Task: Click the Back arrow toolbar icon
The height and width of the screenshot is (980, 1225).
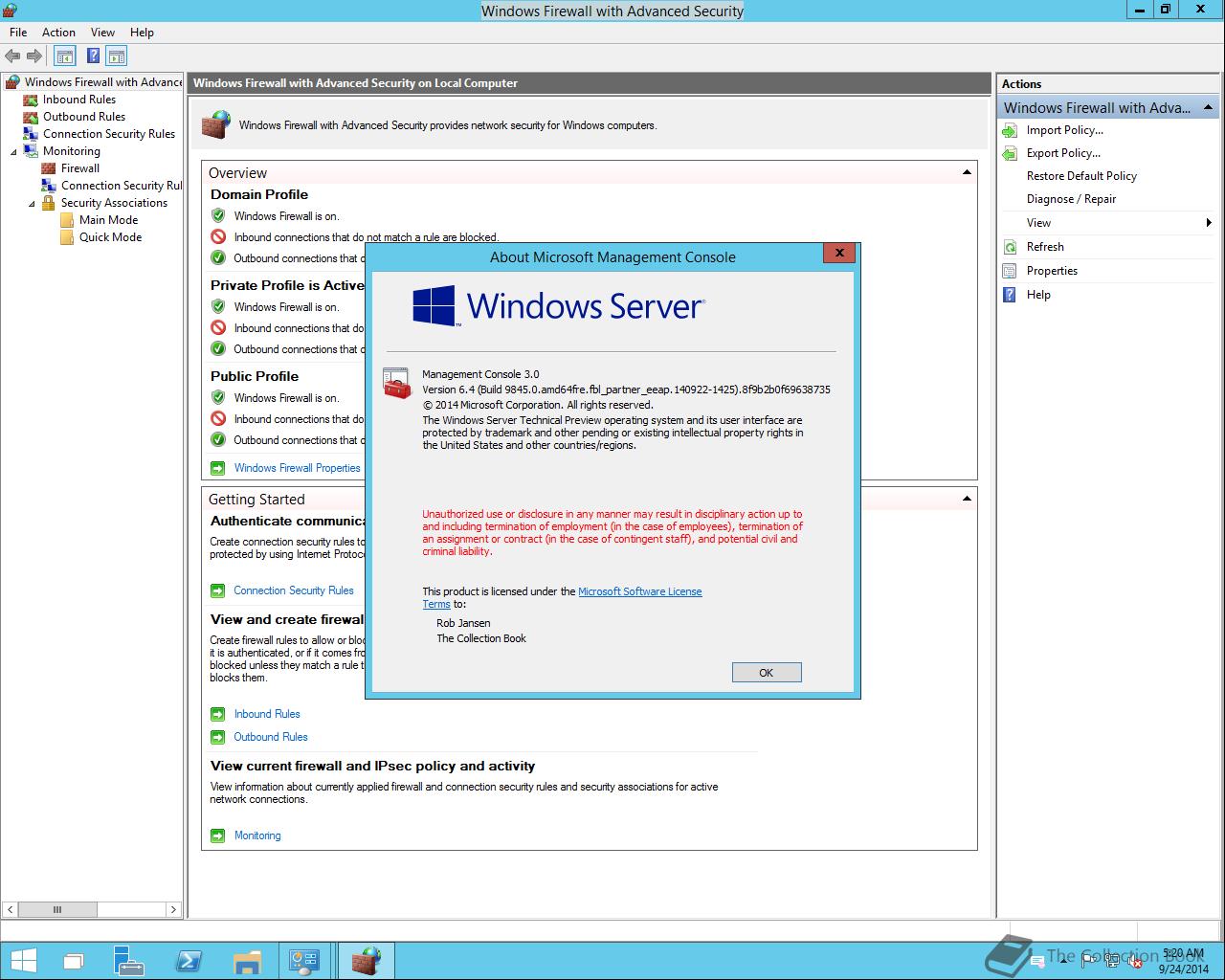Action: (x=12, y=56)
